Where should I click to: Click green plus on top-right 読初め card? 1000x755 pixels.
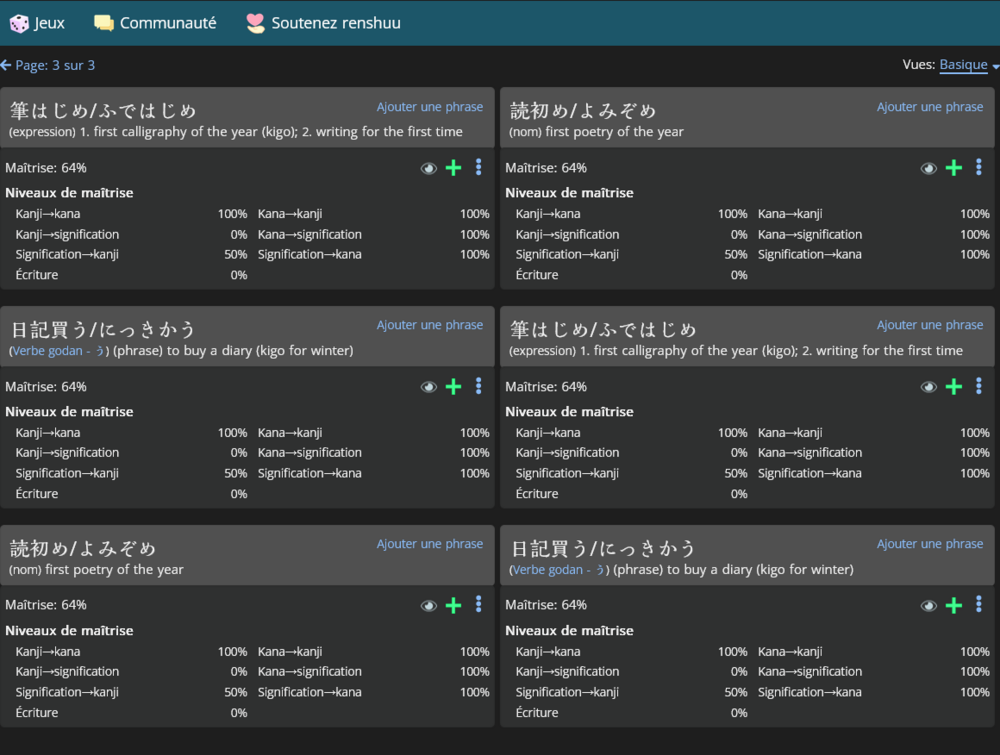pos(953,168)
